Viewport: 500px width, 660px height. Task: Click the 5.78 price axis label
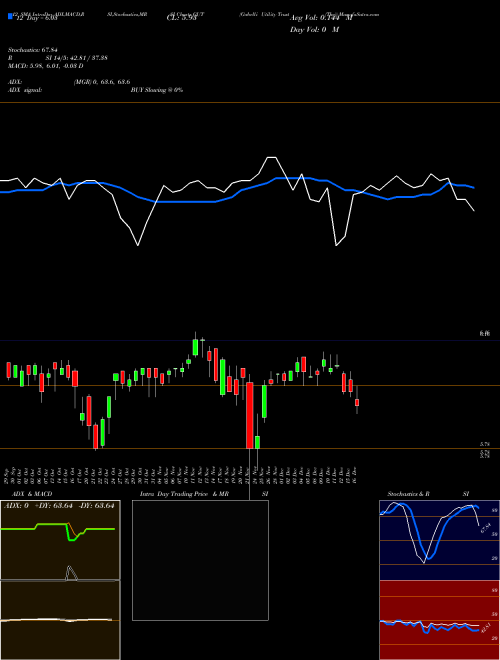click(485, 444)
